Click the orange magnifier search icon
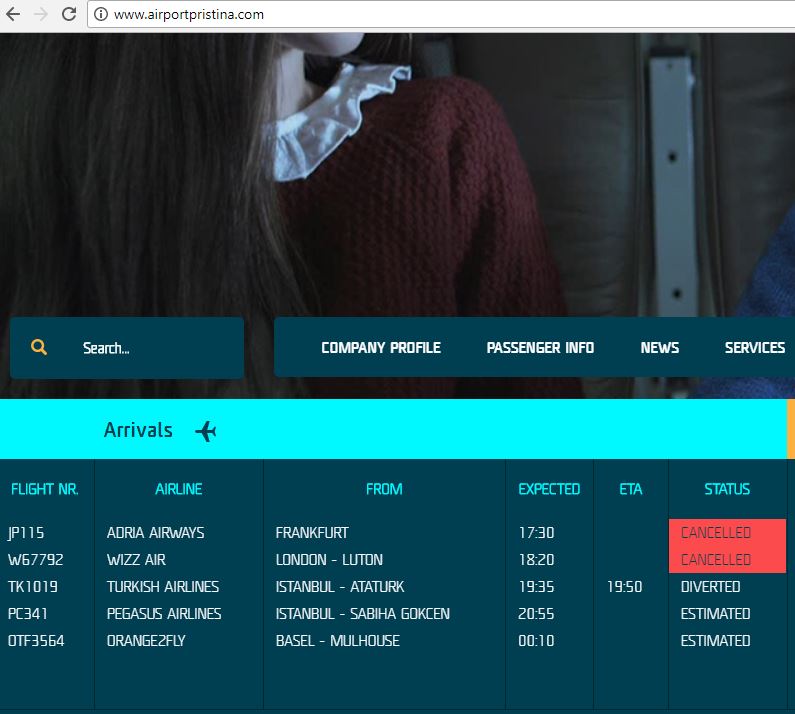The height and width of the screenshot is (714, 795). tap(39, 347)
